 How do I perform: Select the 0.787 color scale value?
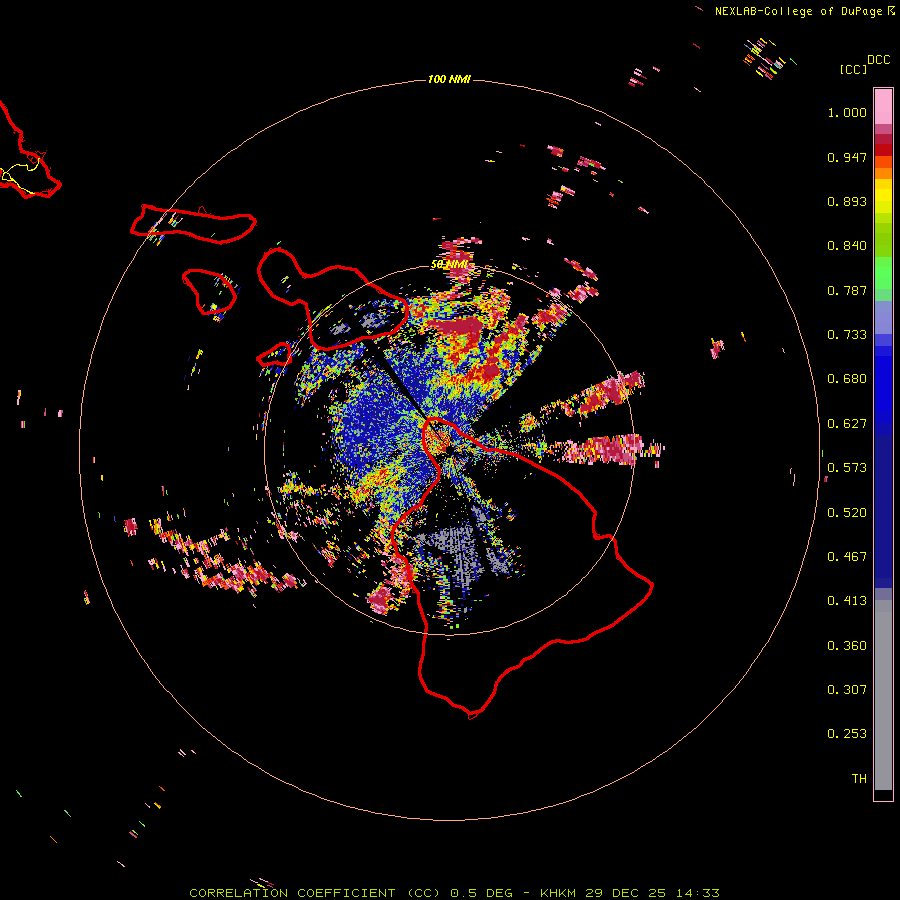pyautogui.click(x=847, y=290)
